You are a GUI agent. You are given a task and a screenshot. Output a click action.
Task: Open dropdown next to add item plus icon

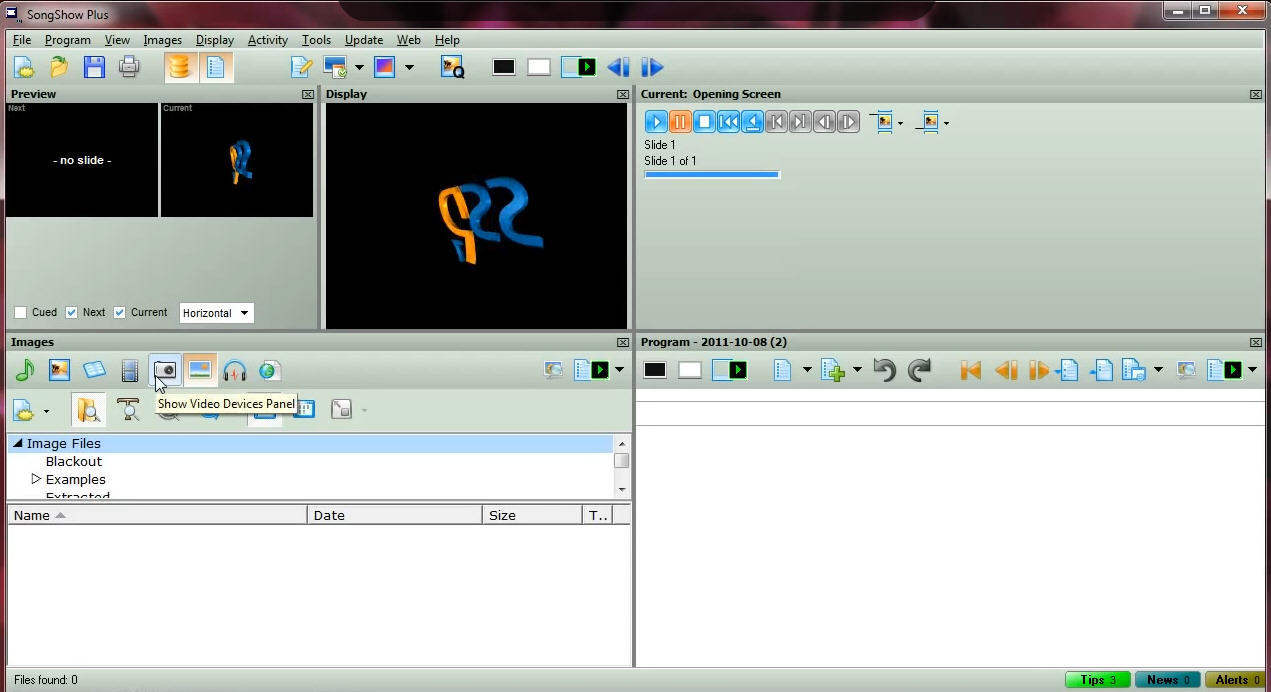click(x=857, y=370)
